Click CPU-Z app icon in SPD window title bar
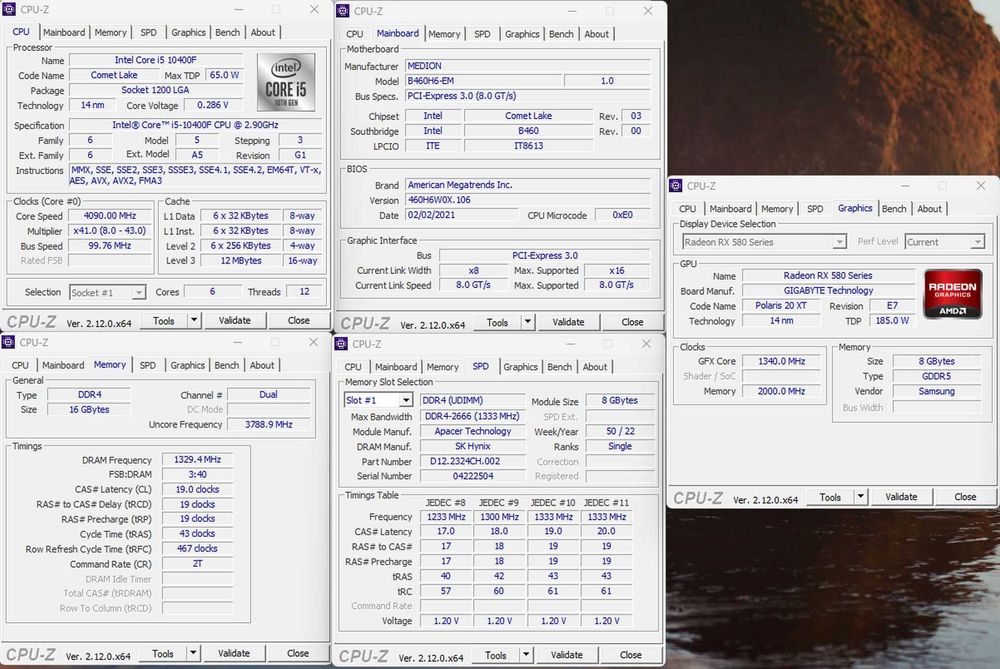 tap(341, 344)
